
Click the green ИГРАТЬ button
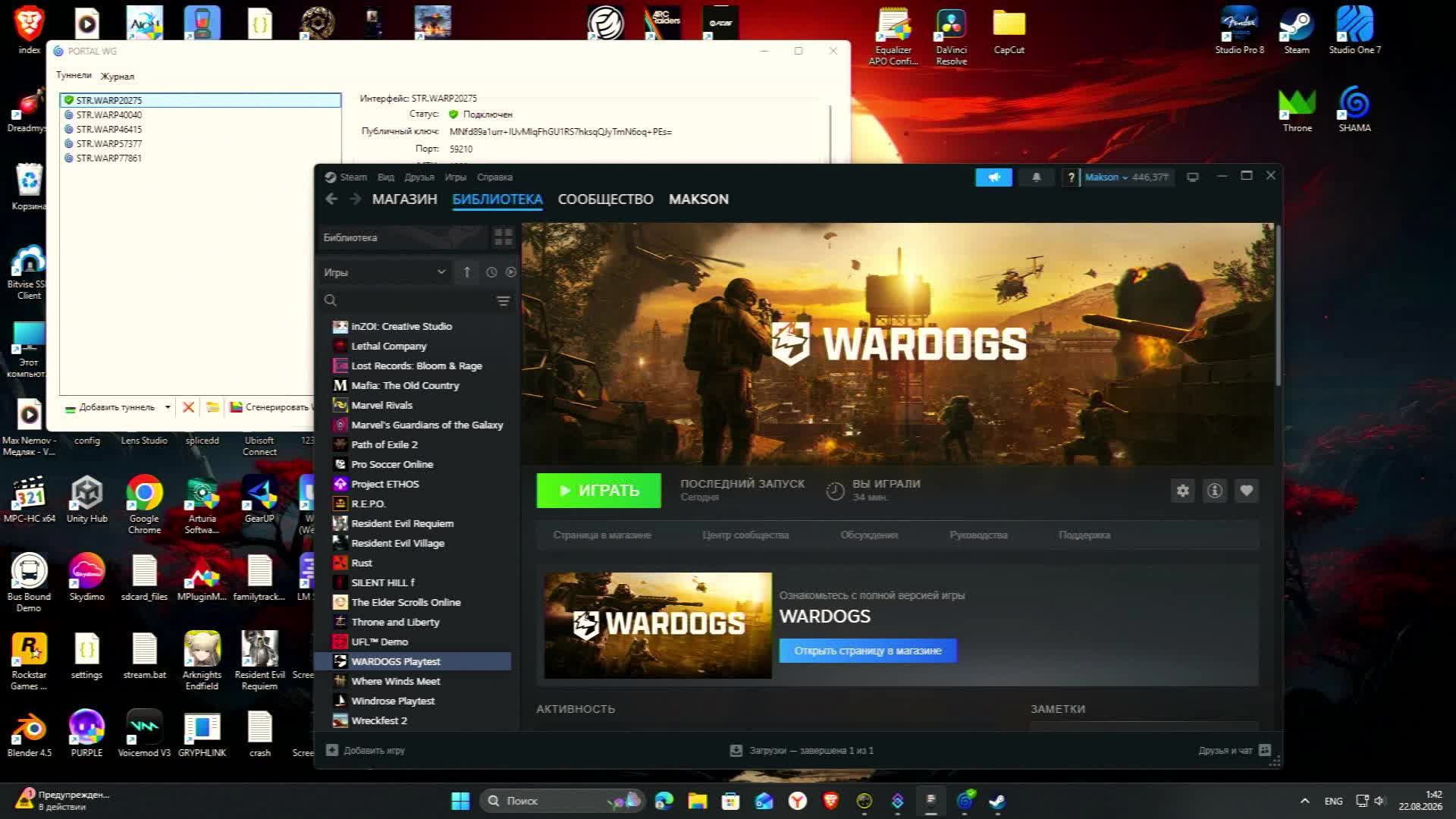pos(599,491)
